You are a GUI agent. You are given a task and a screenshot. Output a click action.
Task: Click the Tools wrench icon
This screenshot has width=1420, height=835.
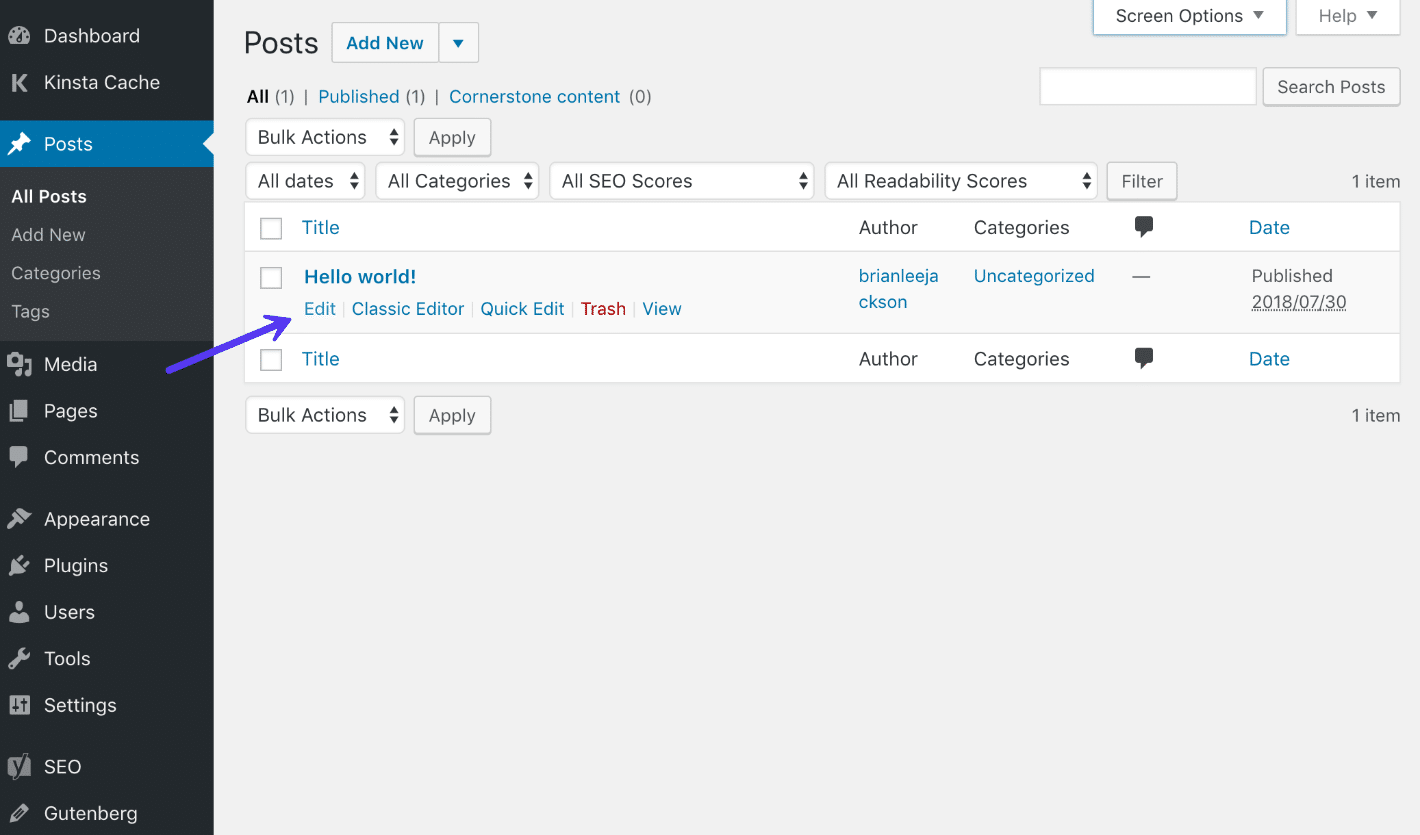19,659
